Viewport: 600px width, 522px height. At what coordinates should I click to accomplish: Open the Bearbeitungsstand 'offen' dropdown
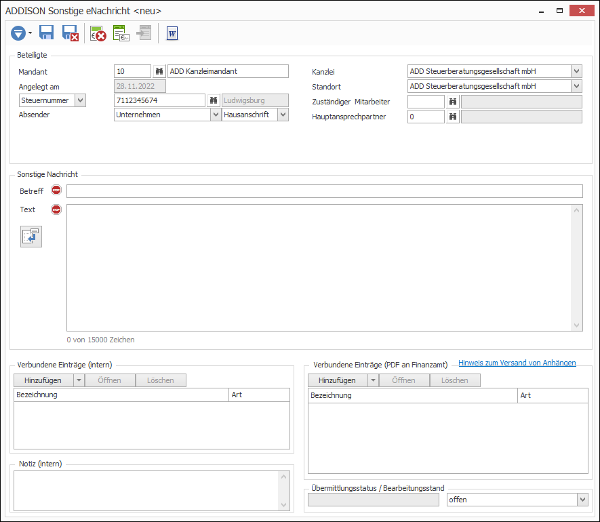[582, 500]
